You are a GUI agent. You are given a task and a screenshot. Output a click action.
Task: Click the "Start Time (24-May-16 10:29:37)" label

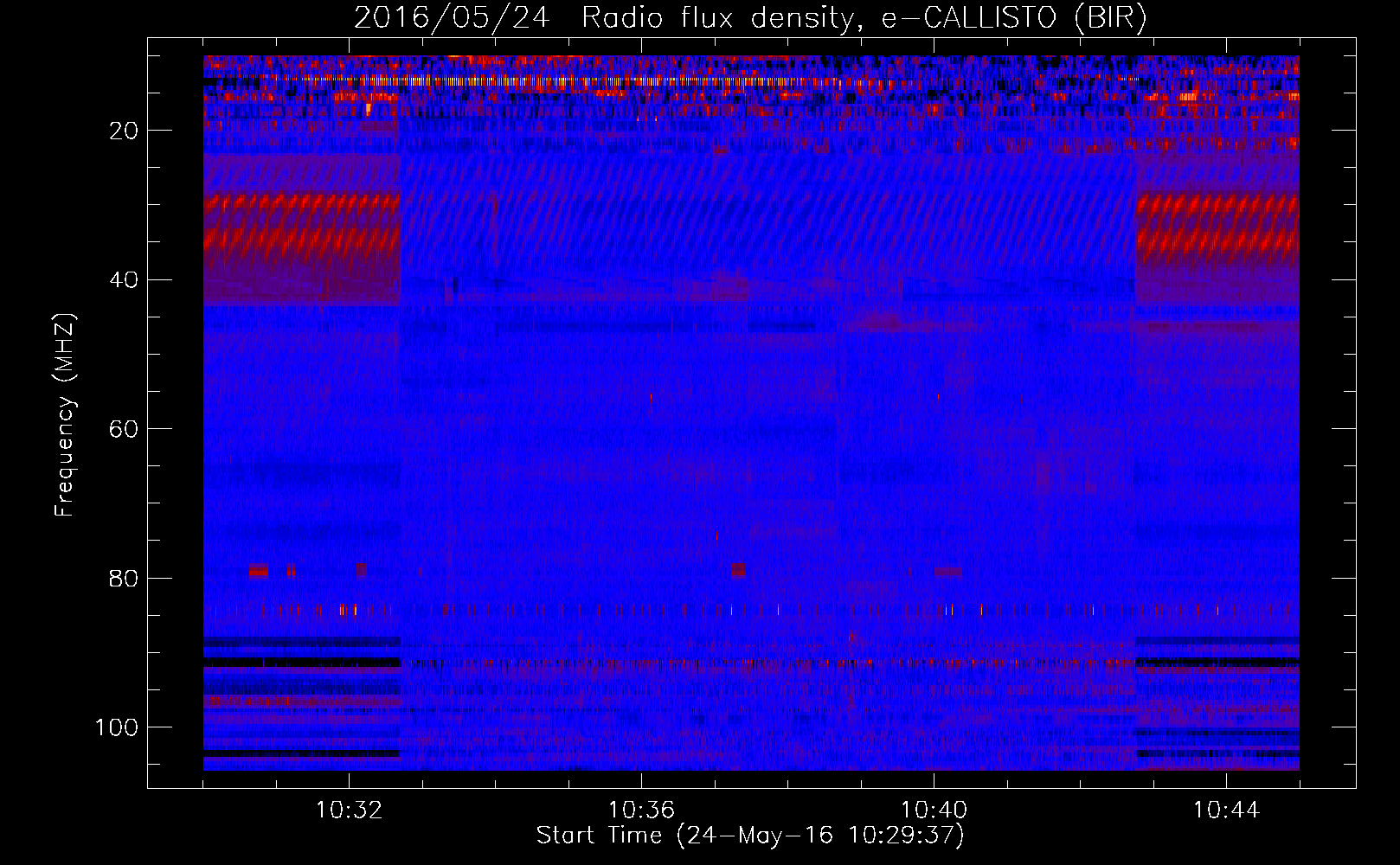coord(750,836)
